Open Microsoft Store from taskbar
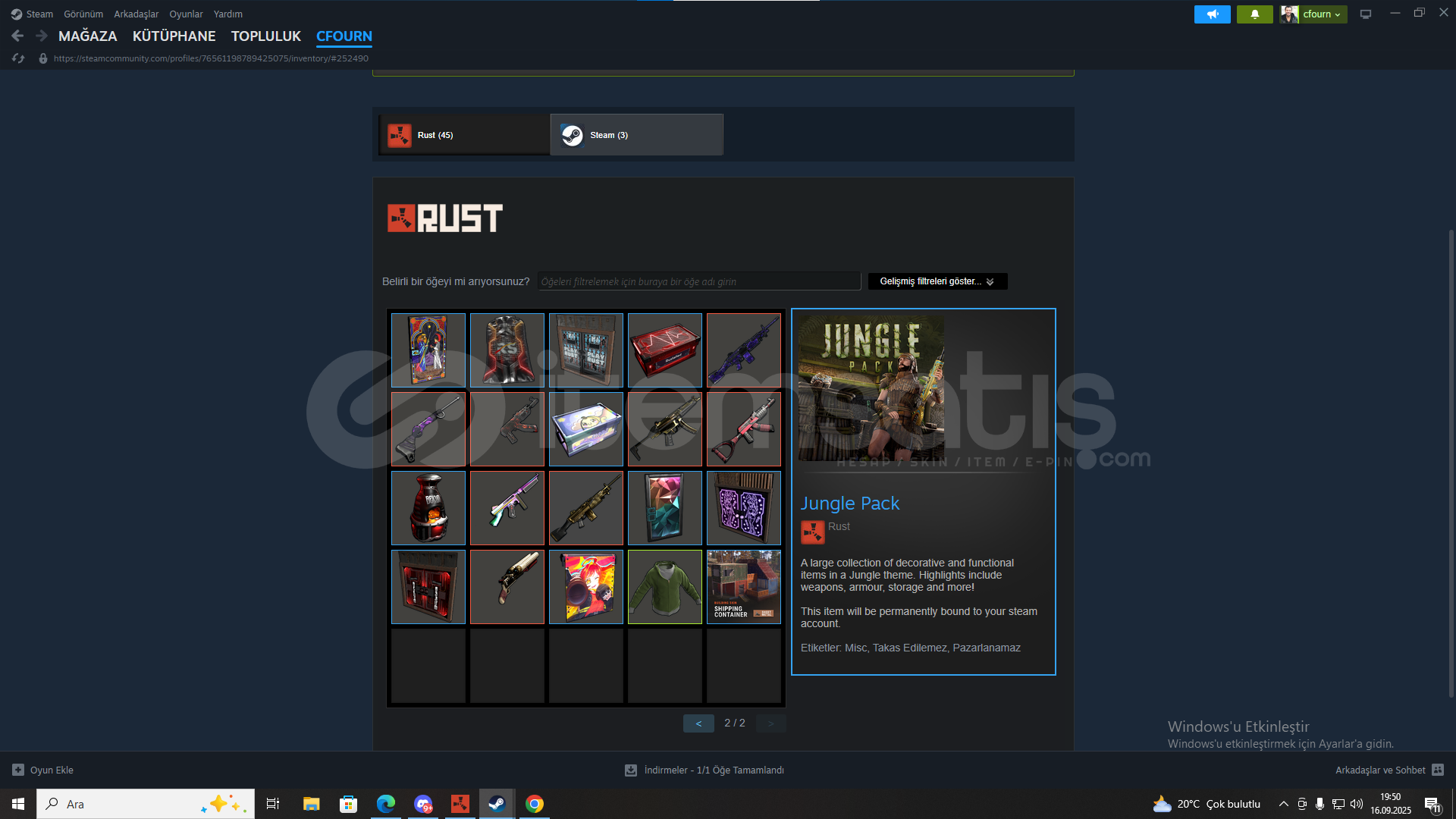This screenshot has height=819, width=1456. [x=348, y=804]
